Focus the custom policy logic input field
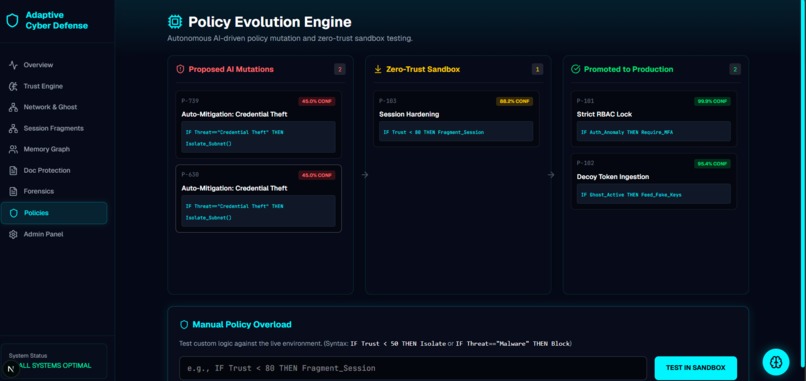The width and height of the screenshot is (806, 381). click(413, 368)
